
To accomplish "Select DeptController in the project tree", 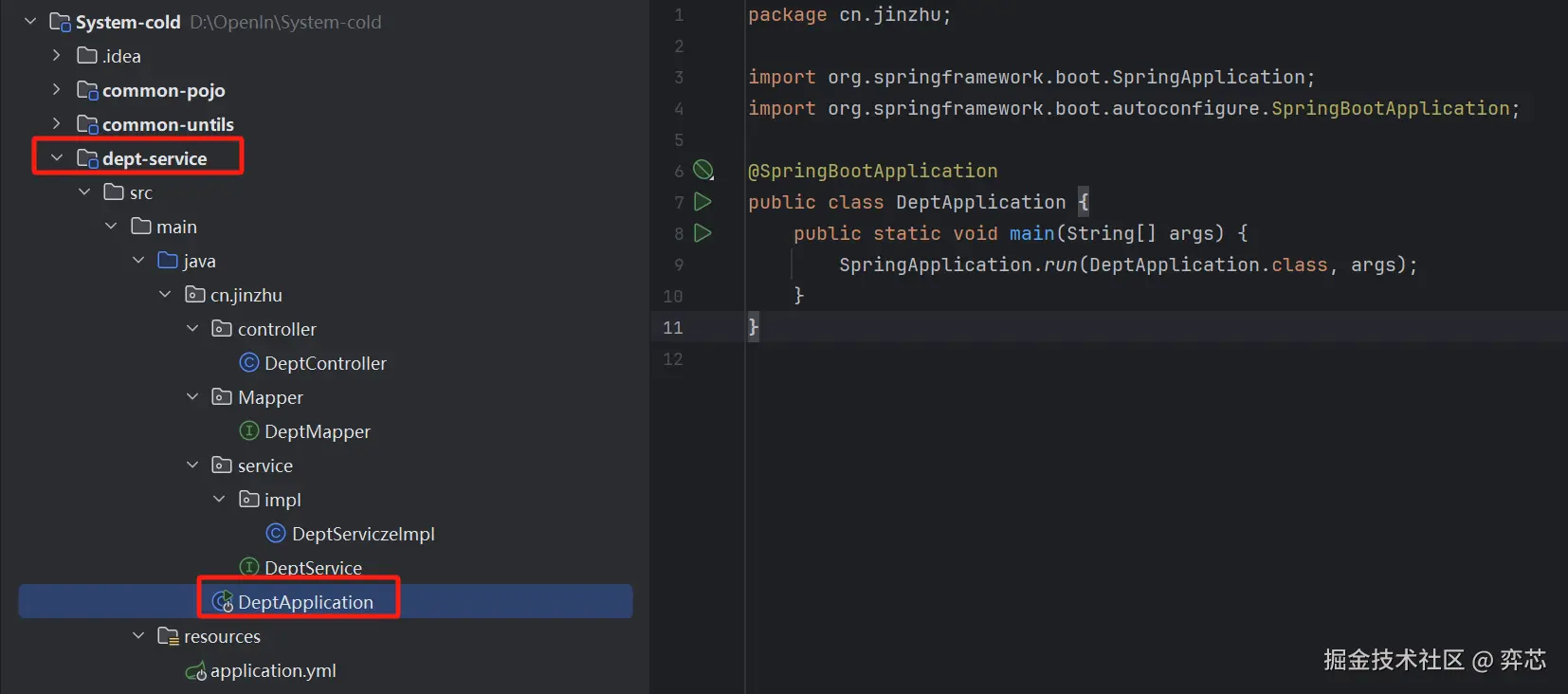I will coord(325,363).
